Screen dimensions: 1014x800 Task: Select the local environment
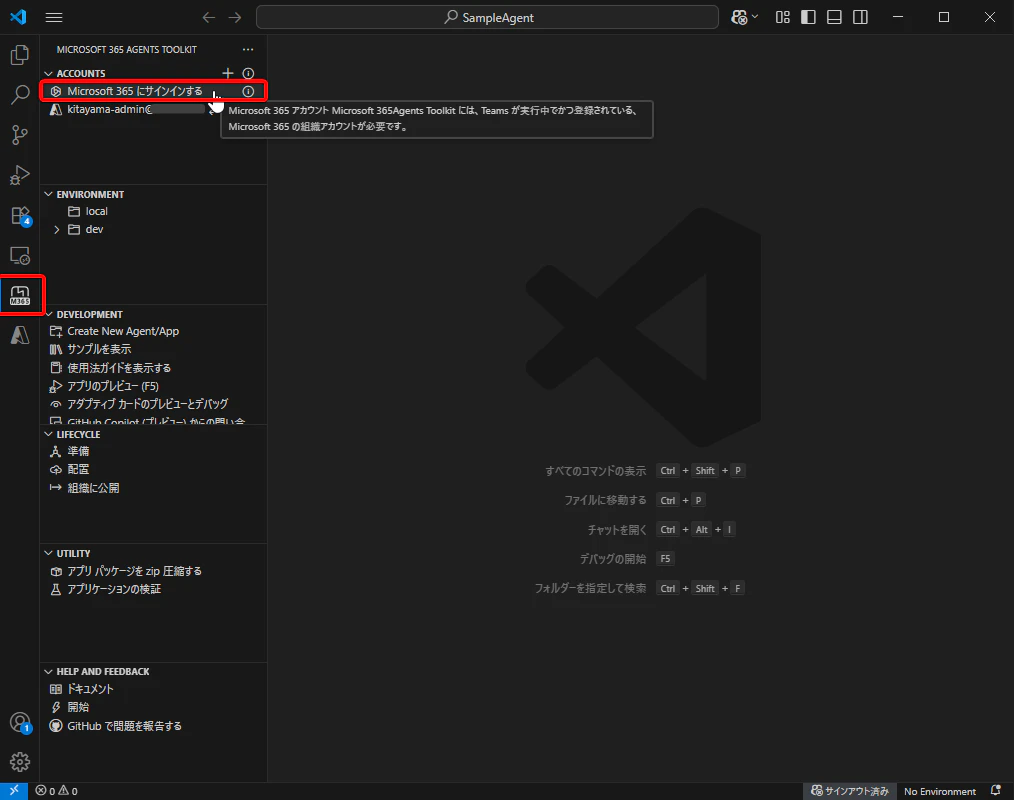(153, 211)
